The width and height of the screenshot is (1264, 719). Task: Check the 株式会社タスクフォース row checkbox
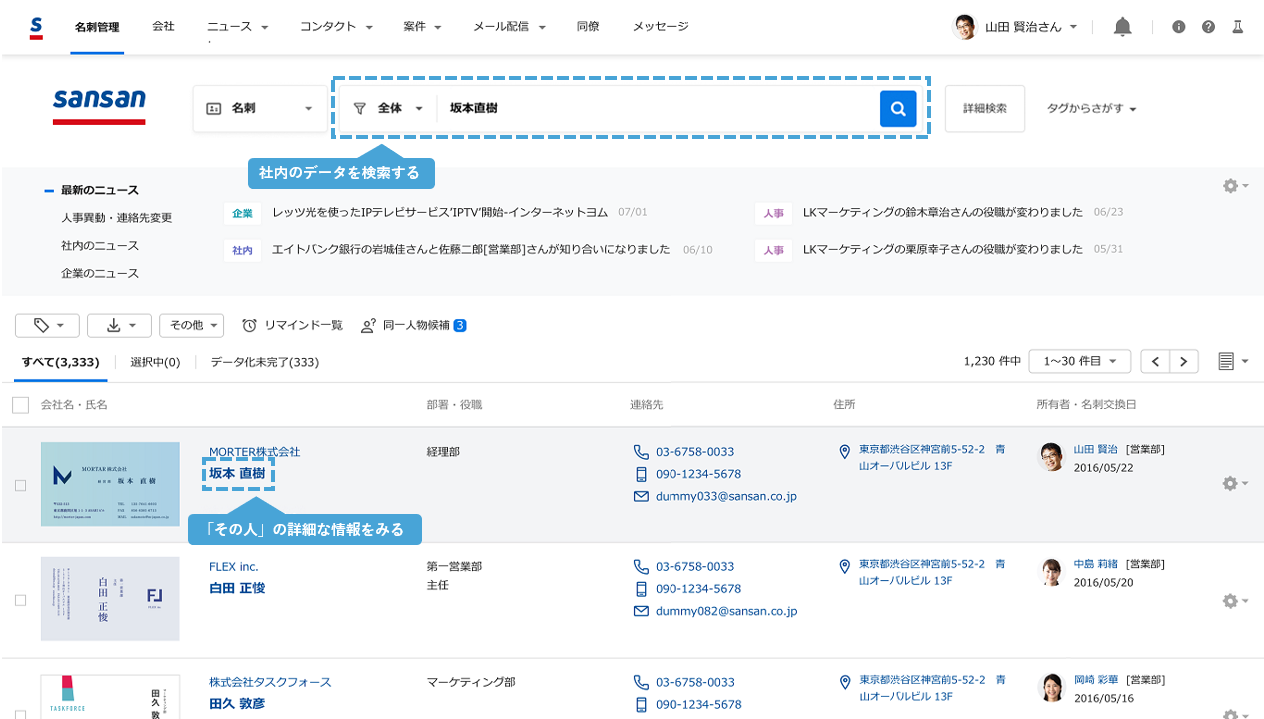[x=20, y=713]
